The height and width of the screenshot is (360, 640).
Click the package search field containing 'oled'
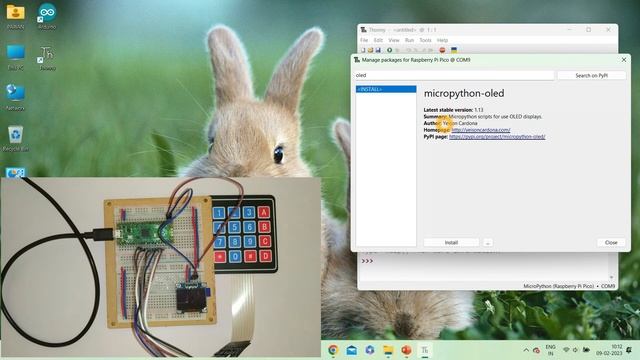tap(454, 75)
